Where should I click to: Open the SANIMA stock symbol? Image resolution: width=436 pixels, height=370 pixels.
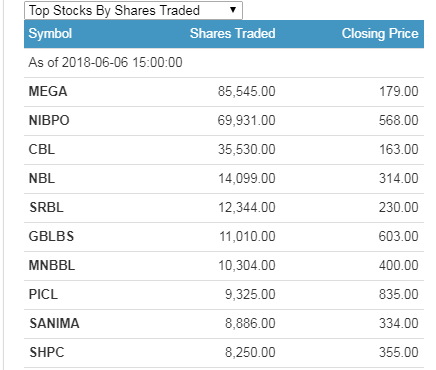[x=54, y=323]
